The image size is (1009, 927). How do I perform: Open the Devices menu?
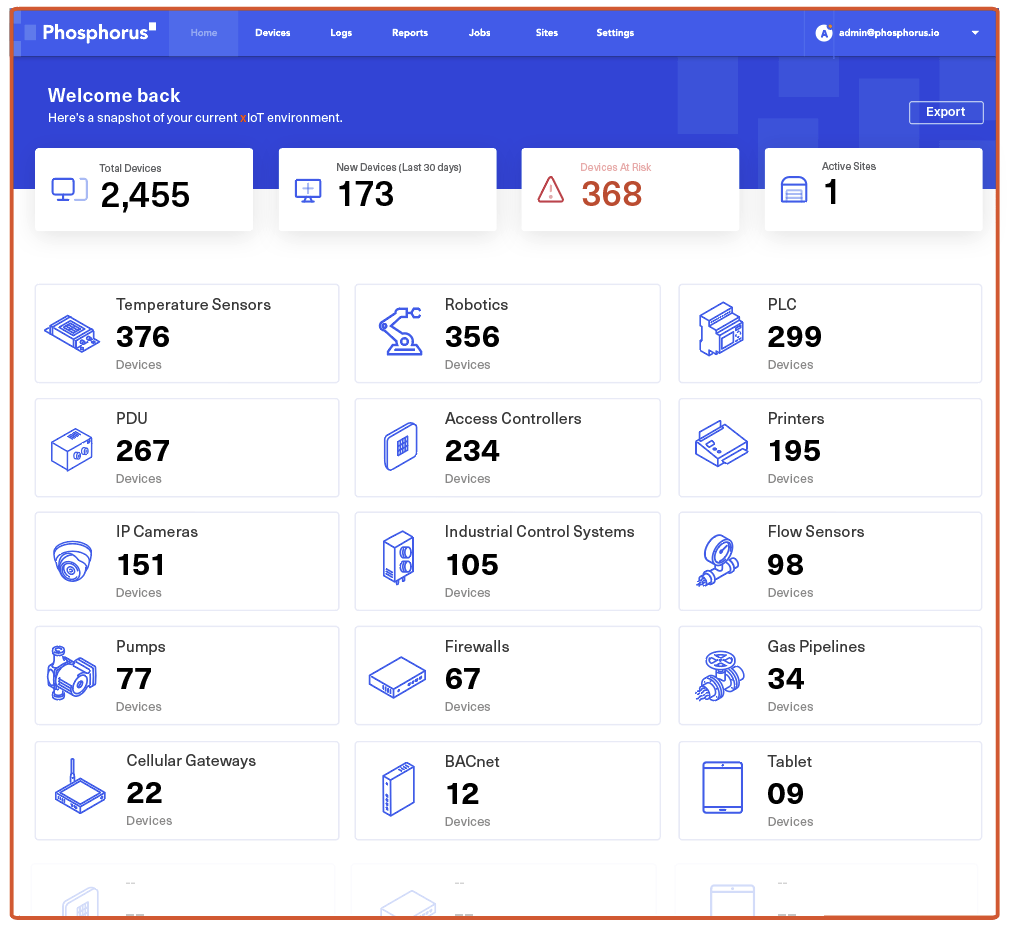click(272, 33)
